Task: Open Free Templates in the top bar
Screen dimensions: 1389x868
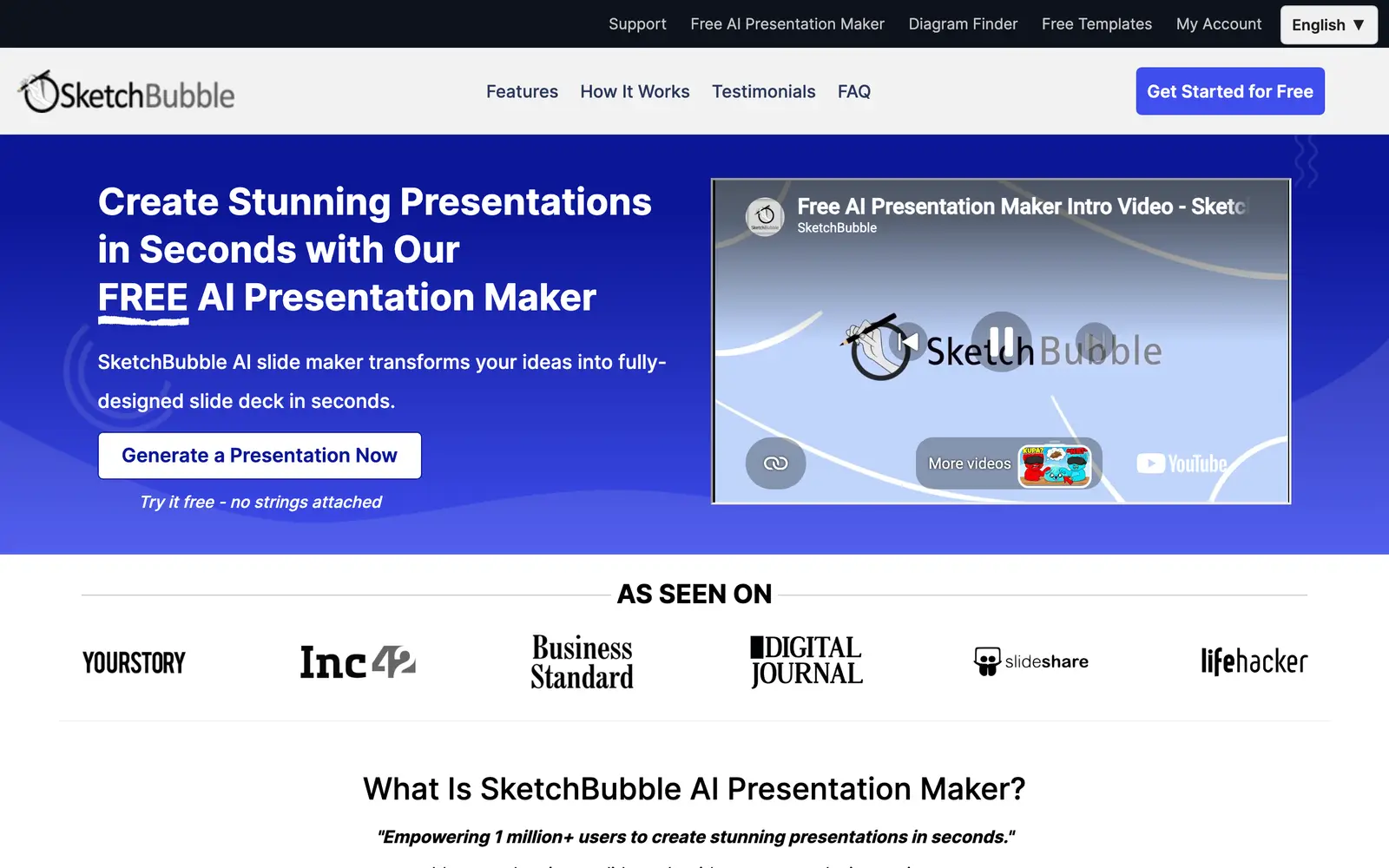Action: tap(1096, 24)
